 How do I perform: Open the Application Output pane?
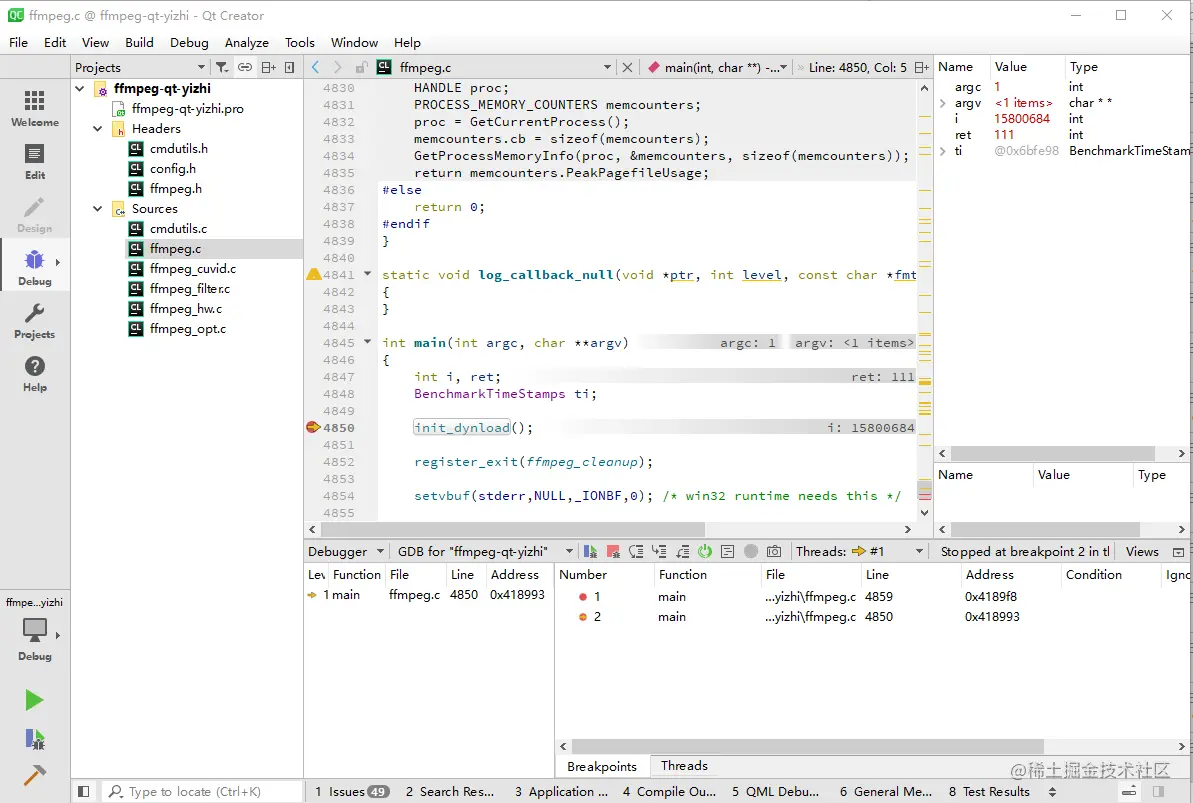point(562,792)
